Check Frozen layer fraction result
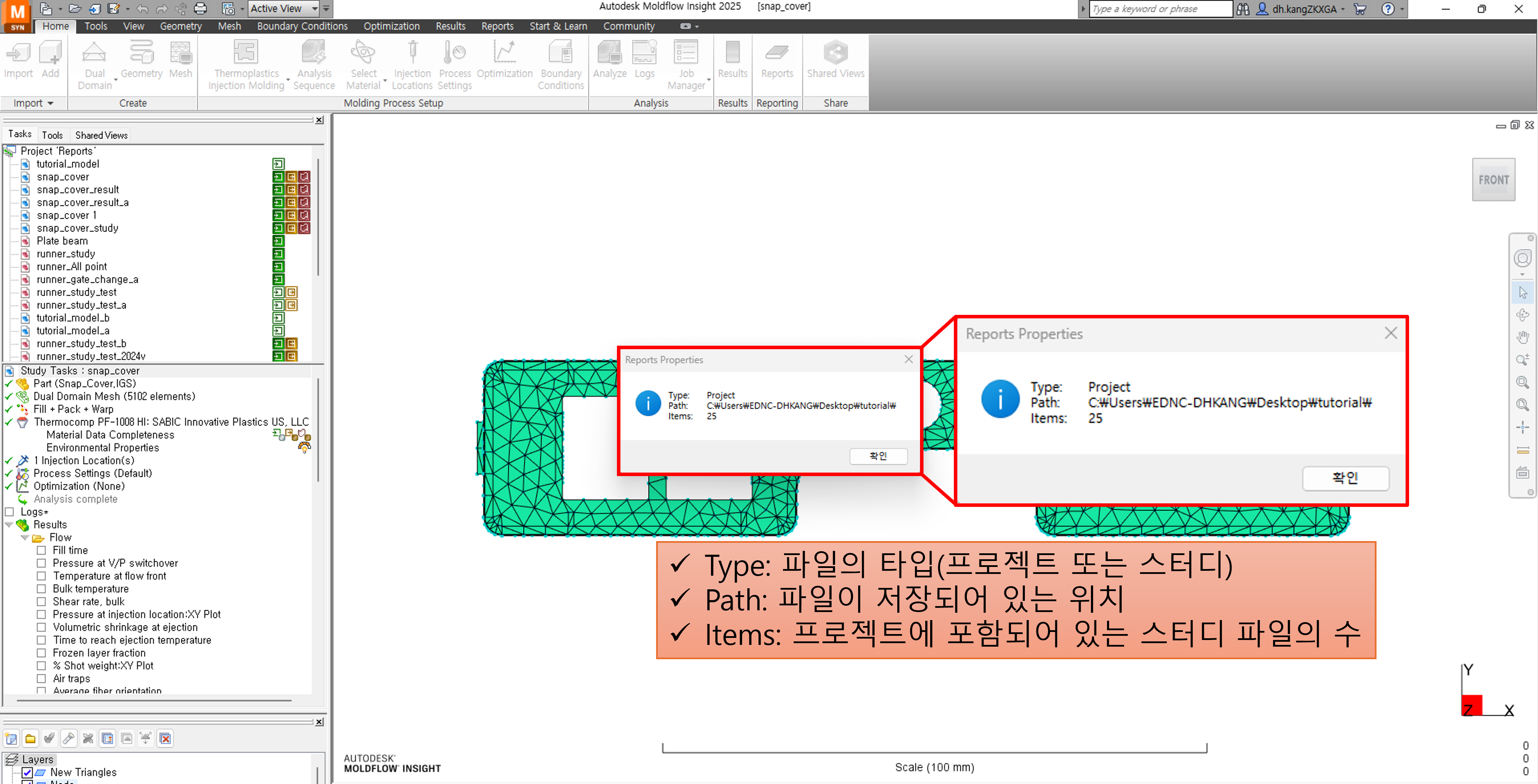This screenshot has width=1538, height=784. (41, 653)
